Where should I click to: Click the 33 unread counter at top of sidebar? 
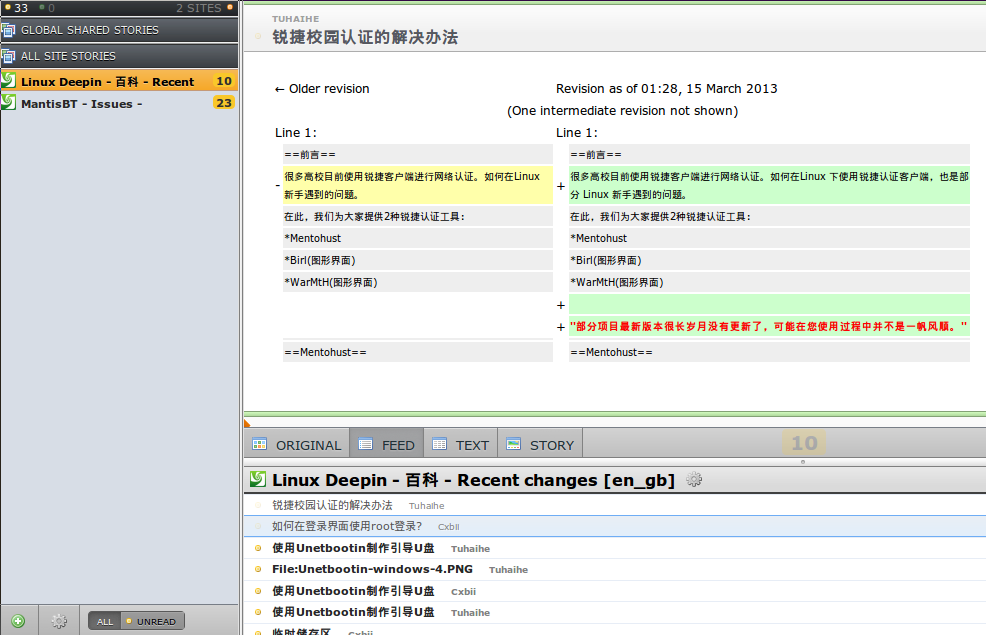(17, 8)
